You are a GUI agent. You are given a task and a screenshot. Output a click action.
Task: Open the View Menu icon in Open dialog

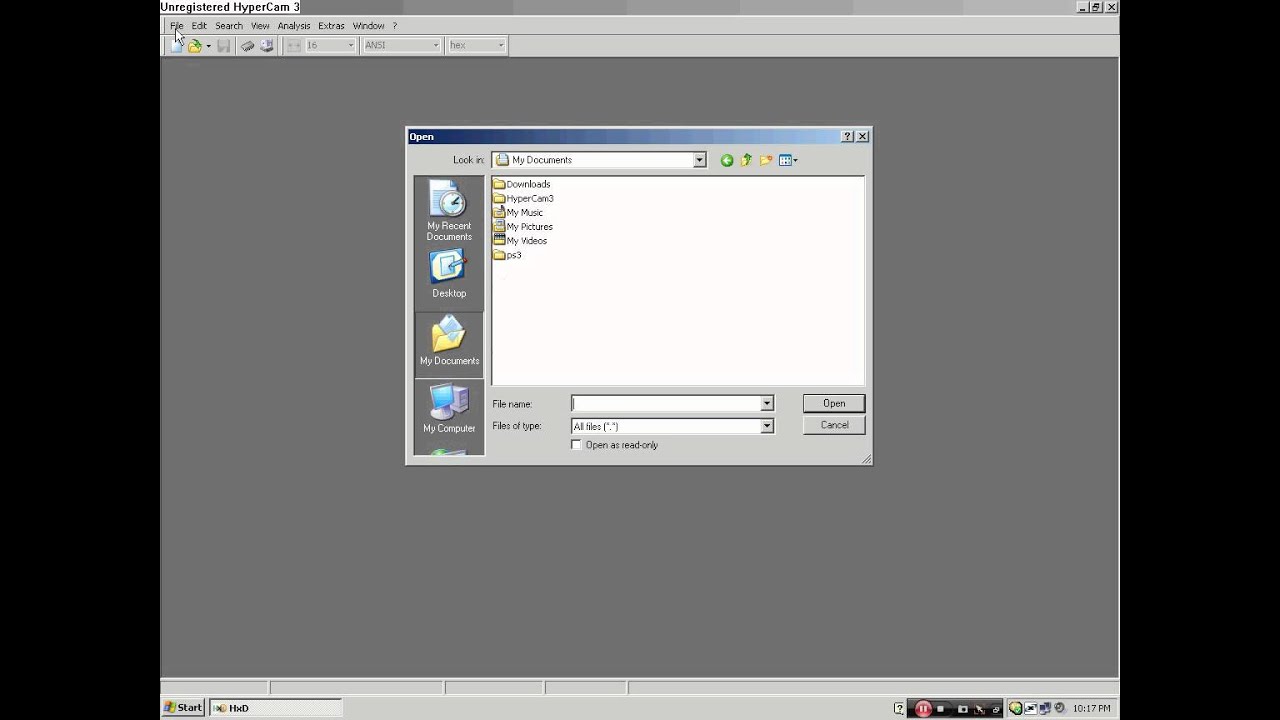[788, 160]
